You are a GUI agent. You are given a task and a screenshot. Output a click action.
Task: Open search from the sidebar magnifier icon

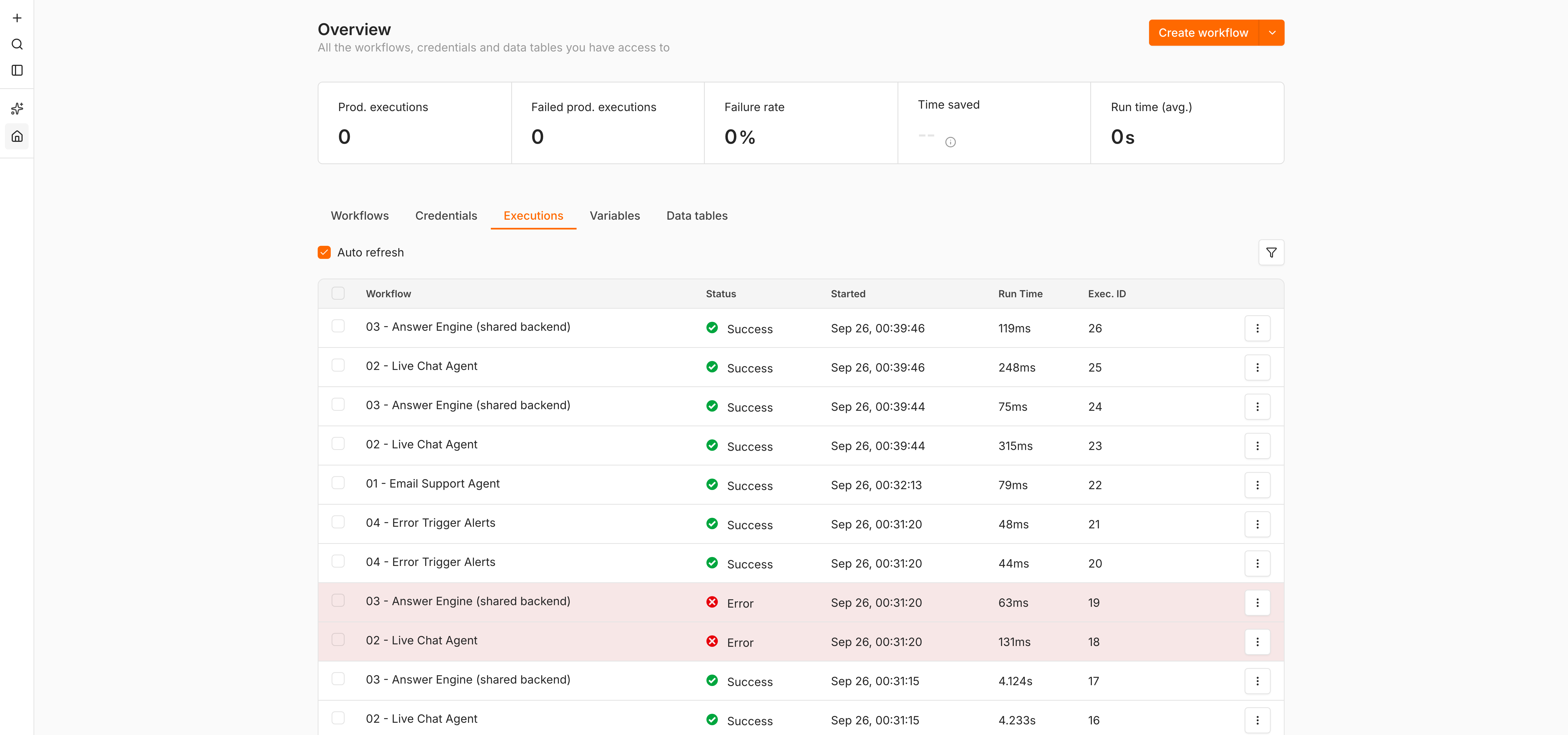[17, 44]
